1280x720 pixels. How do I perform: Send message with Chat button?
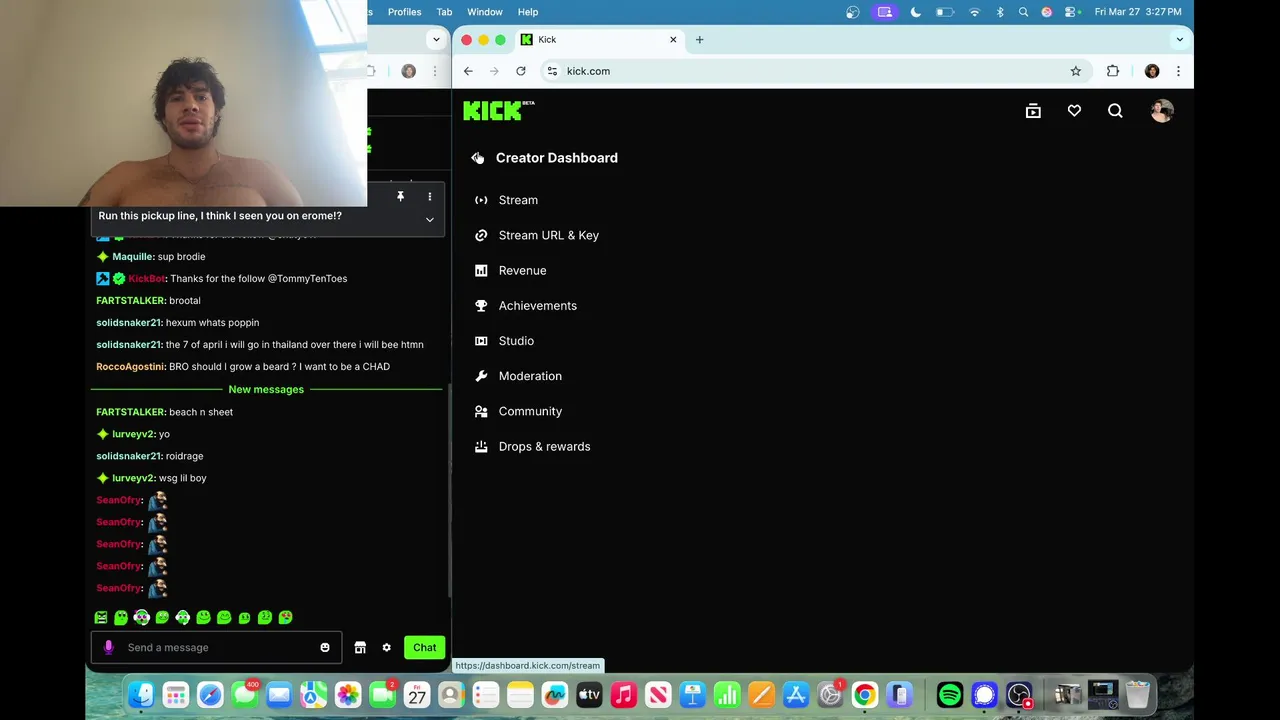pyautogui.click(x=425, y=647)
